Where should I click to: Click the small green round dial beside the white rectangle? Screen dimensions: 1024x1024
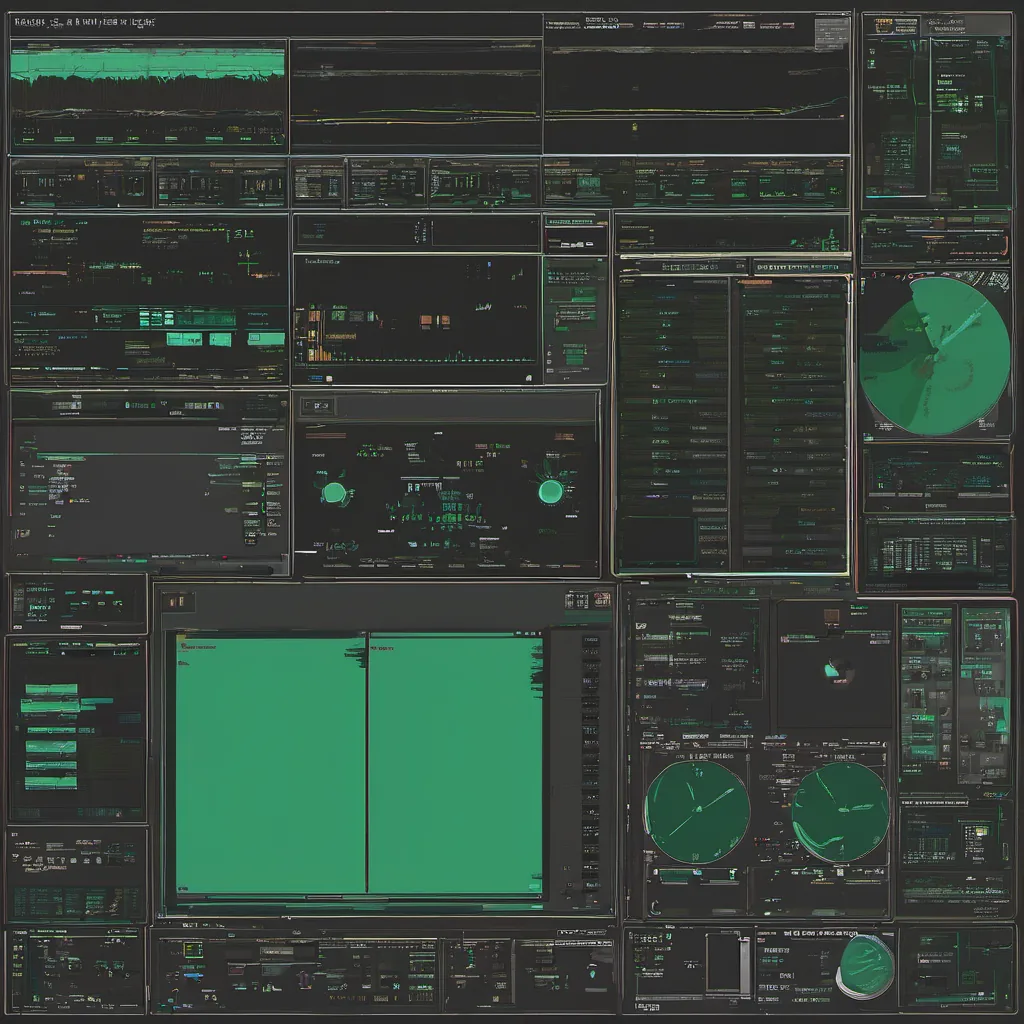click(865, 965)
